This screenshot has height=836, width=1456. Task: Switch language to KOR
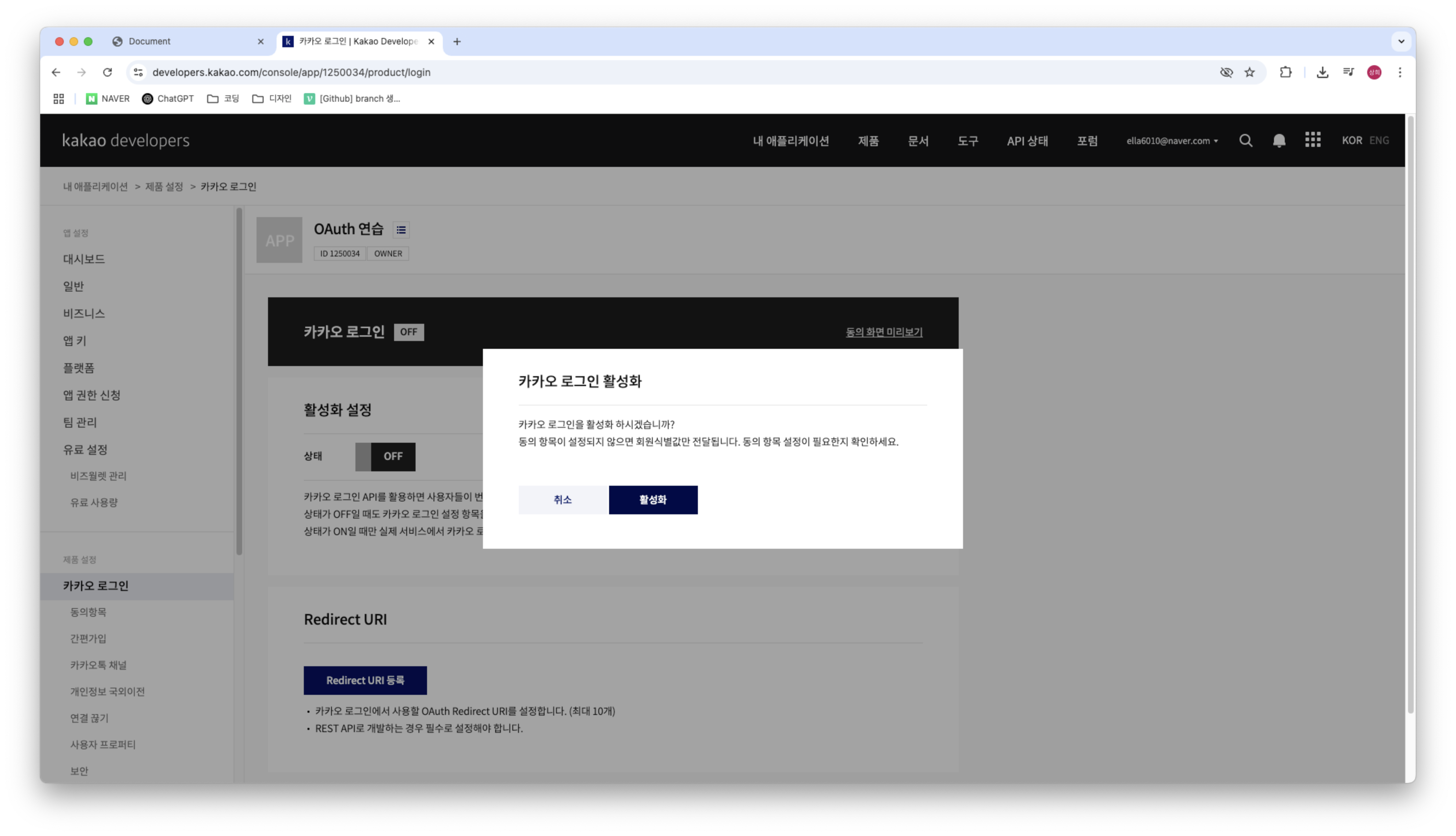click(1351, 141)
